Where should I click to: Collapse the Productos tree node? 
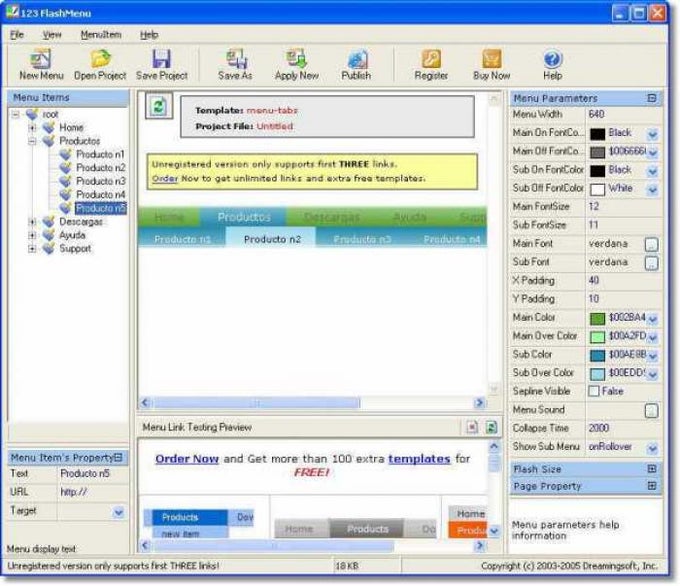point(32,141)
